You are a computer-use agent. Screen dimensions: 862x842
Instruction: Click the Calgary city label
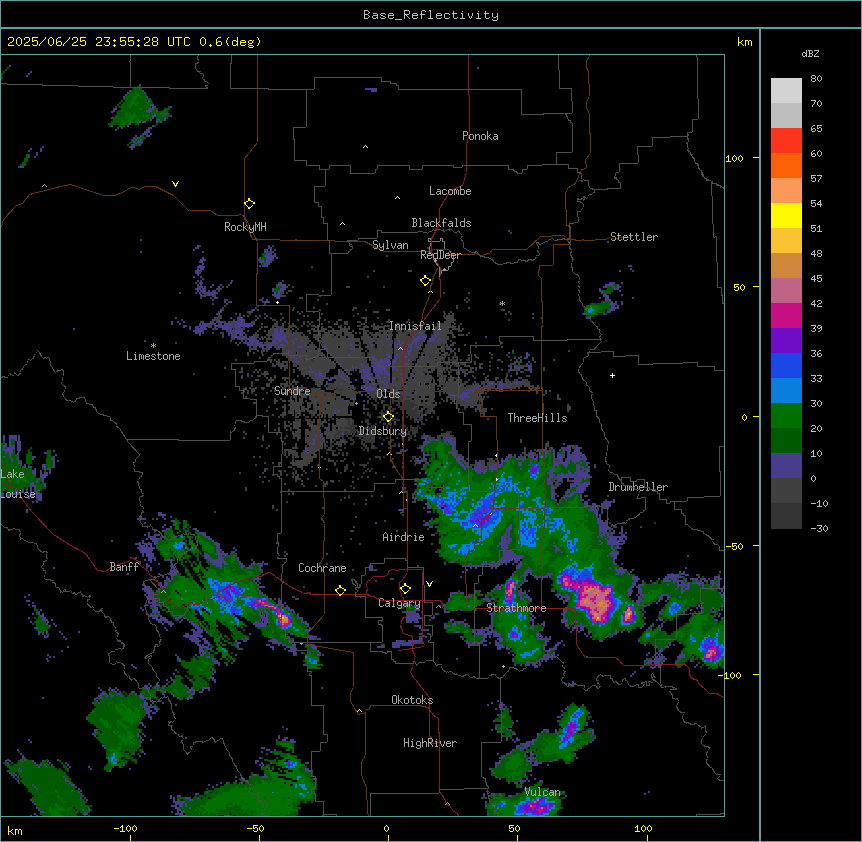[x=399, y=603]
